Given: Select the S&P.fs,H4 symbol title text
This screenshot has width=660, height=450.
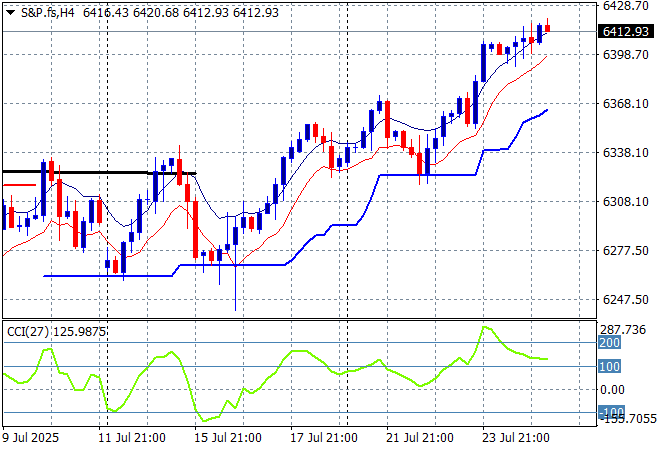Looking at the screenshot, I should tap(48, 13).
